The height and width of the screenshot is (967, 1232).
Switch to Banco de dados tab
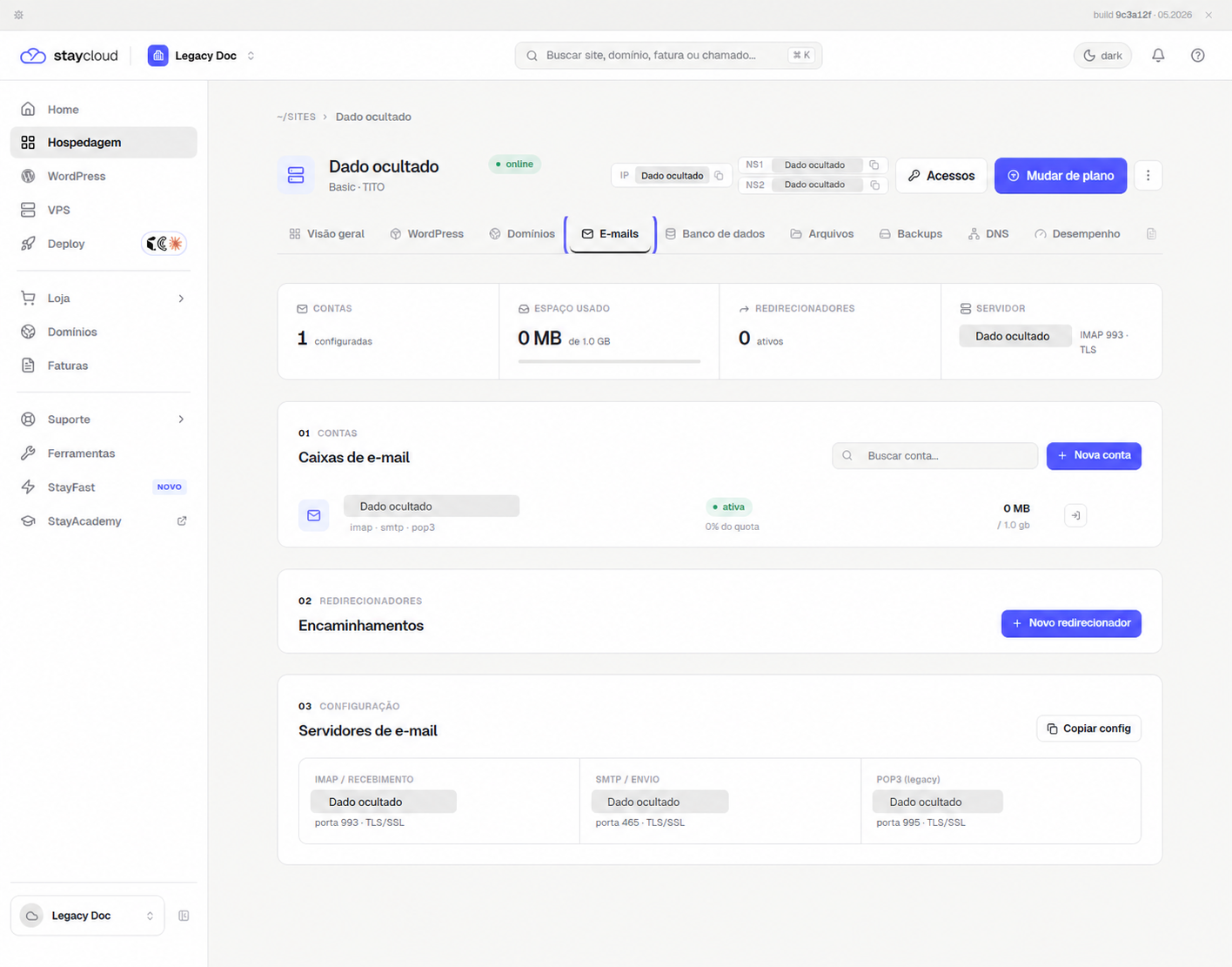tap(715, 234)
